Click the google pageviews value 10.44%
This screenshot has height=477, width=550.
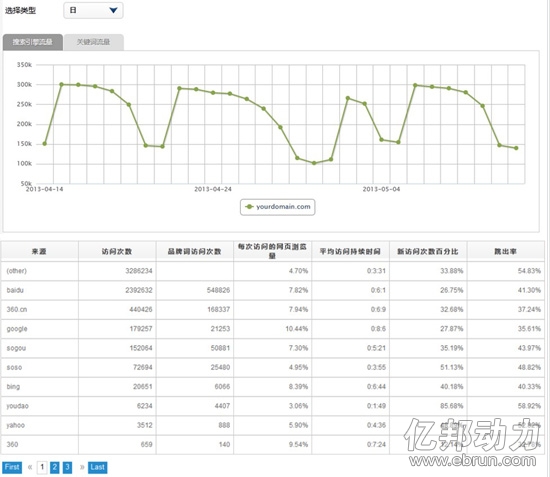tap(297, 329)
